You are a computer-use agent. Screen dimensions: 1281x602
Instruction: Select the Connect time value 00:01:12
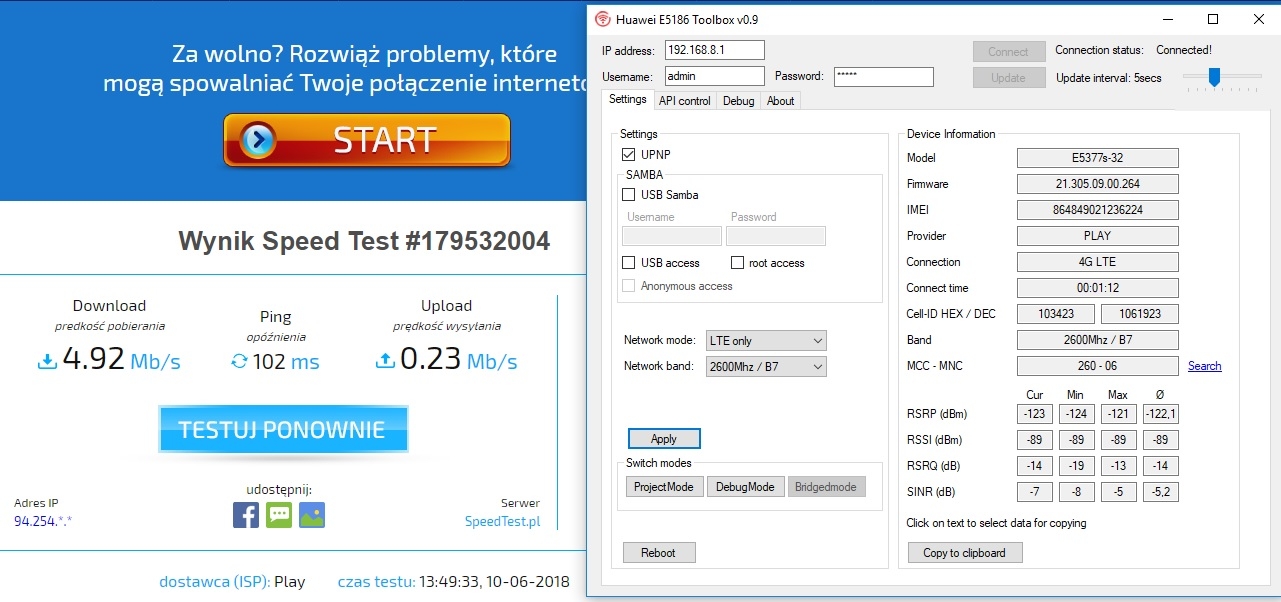point(1098,288)
